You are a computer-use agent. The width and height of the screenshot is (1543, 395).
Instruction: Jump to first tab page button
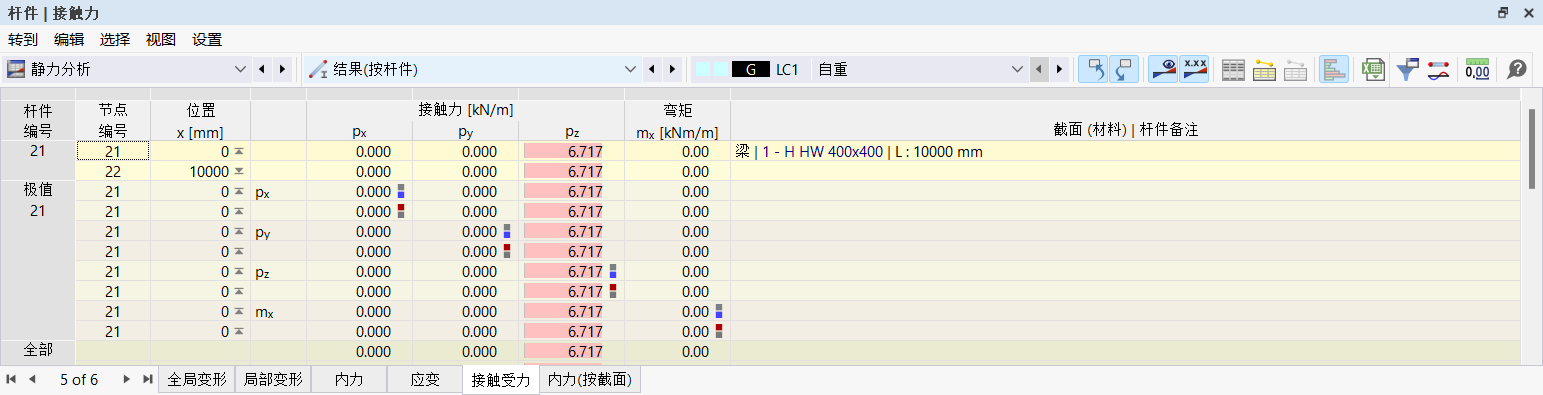(12, 379)
